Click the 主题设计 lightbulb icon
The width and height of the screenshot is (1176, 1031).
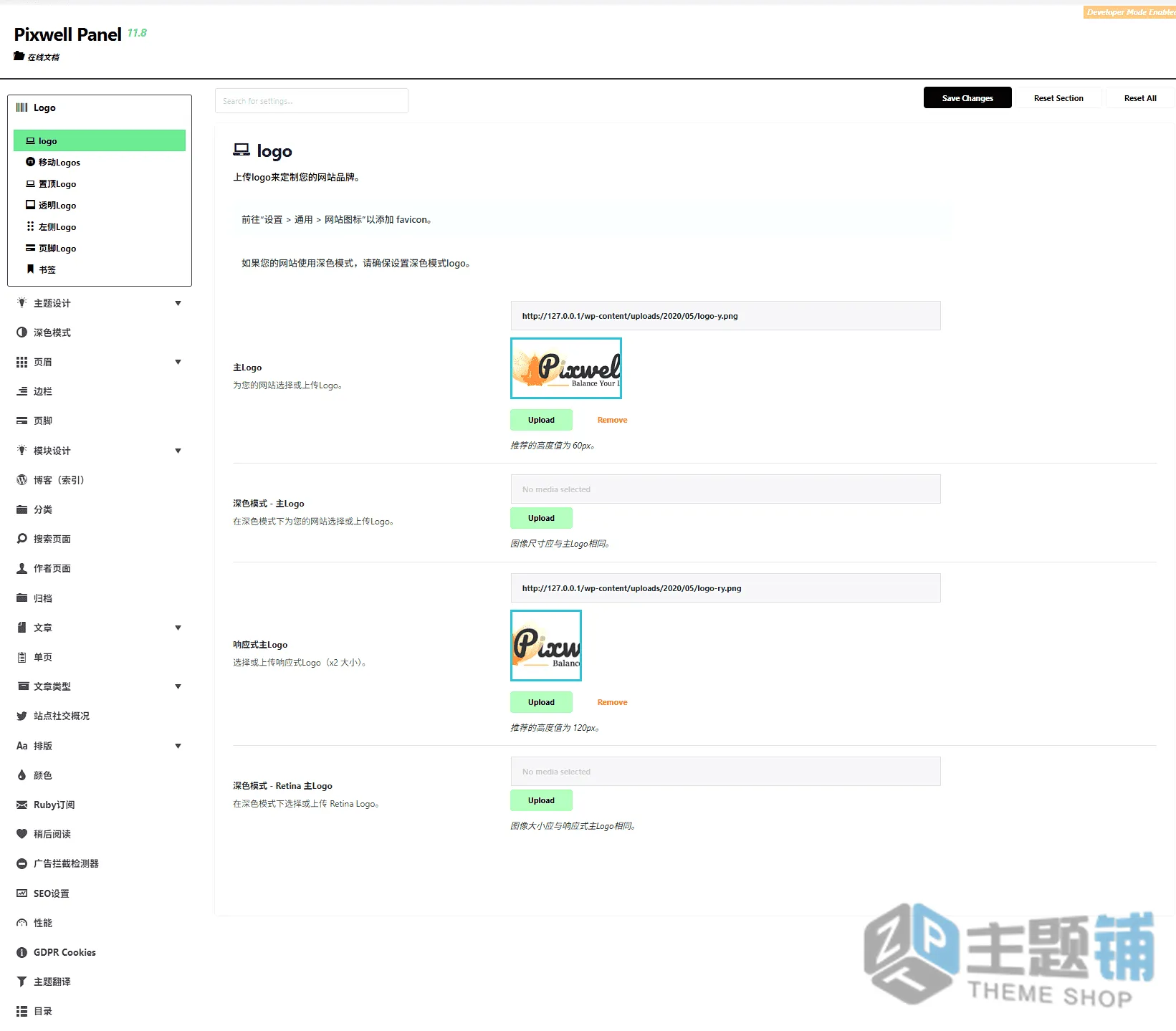[21, 303]
